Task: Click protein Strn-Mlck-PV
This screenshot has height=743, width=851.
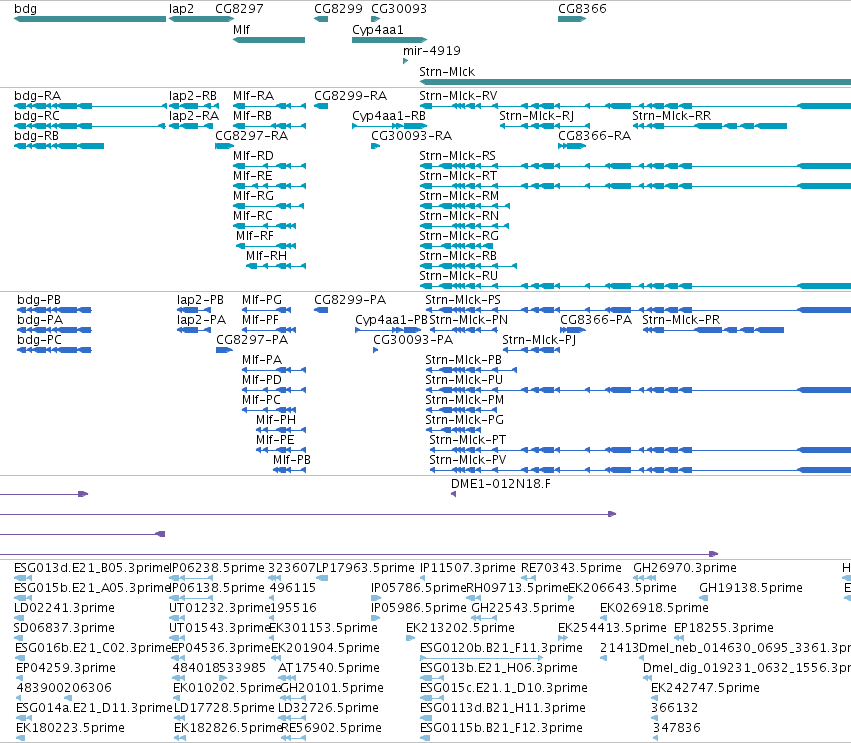Action: (x=468, y=460)
